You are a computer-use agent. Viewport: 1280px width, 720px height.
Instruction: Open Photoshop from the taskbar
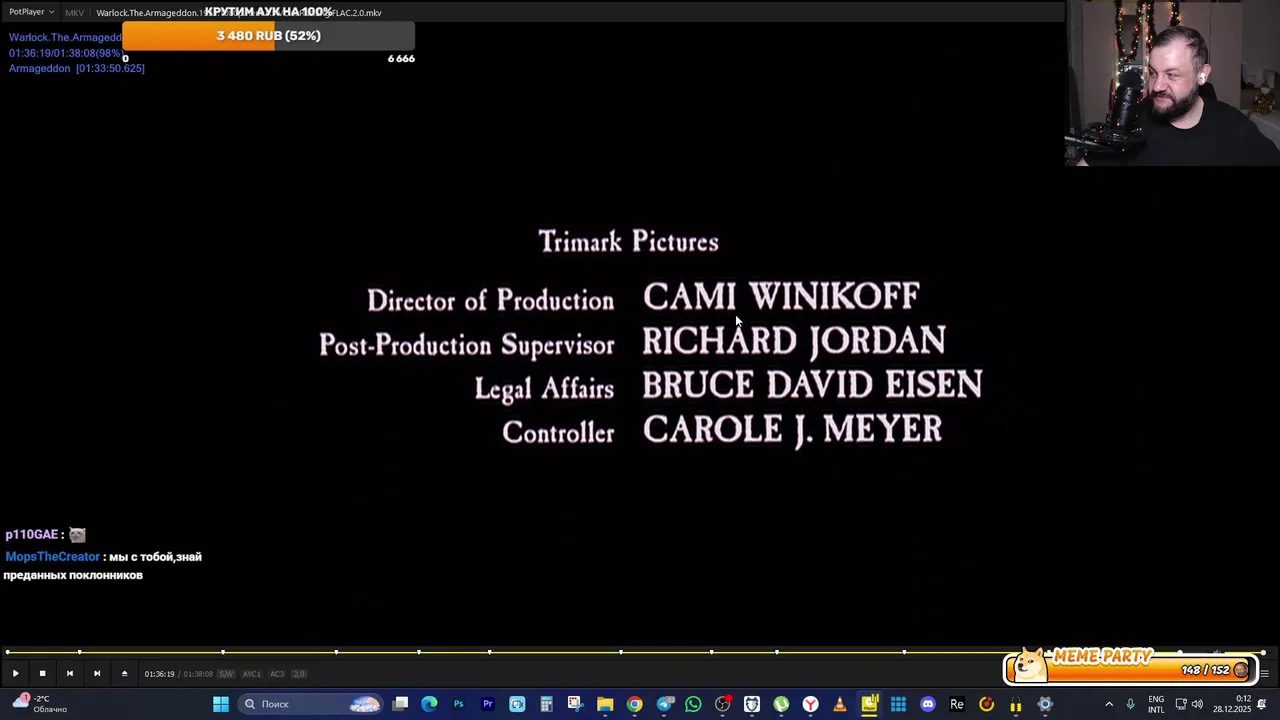pyautogui.click(x=458, y=704)
